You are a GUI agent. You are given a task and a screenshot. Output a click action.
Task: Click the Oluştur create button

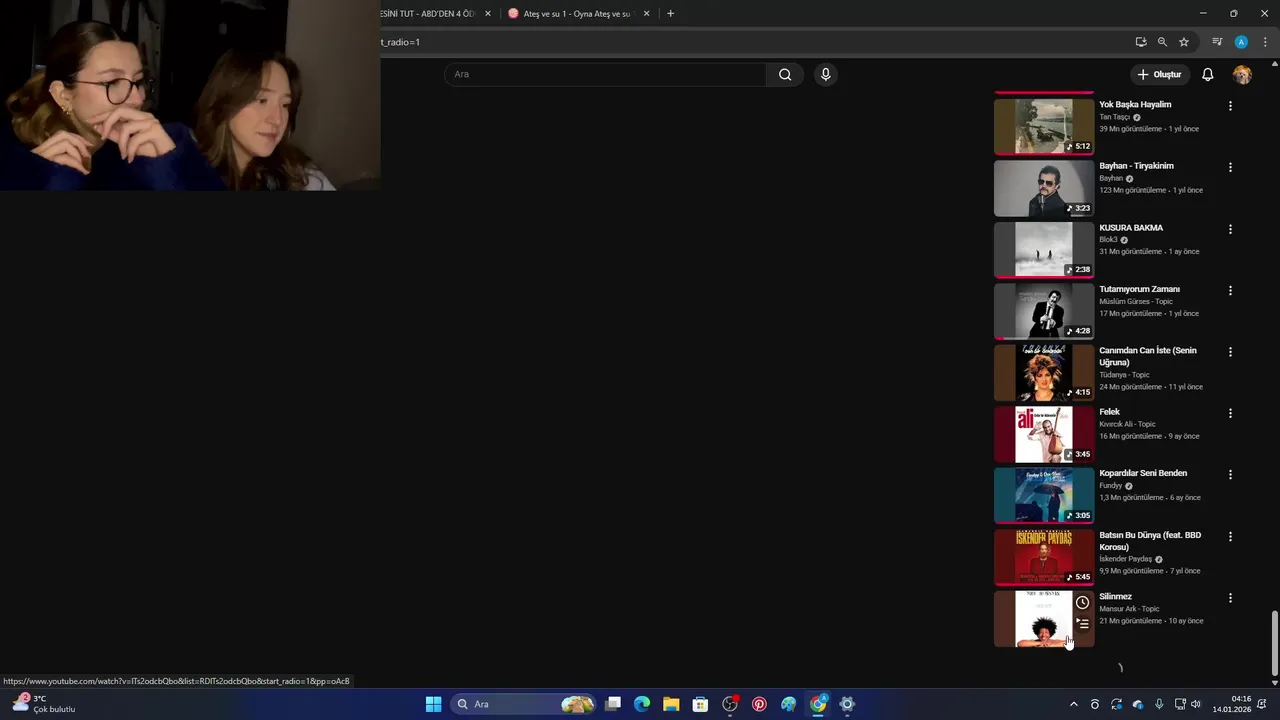pos(1159,74)
